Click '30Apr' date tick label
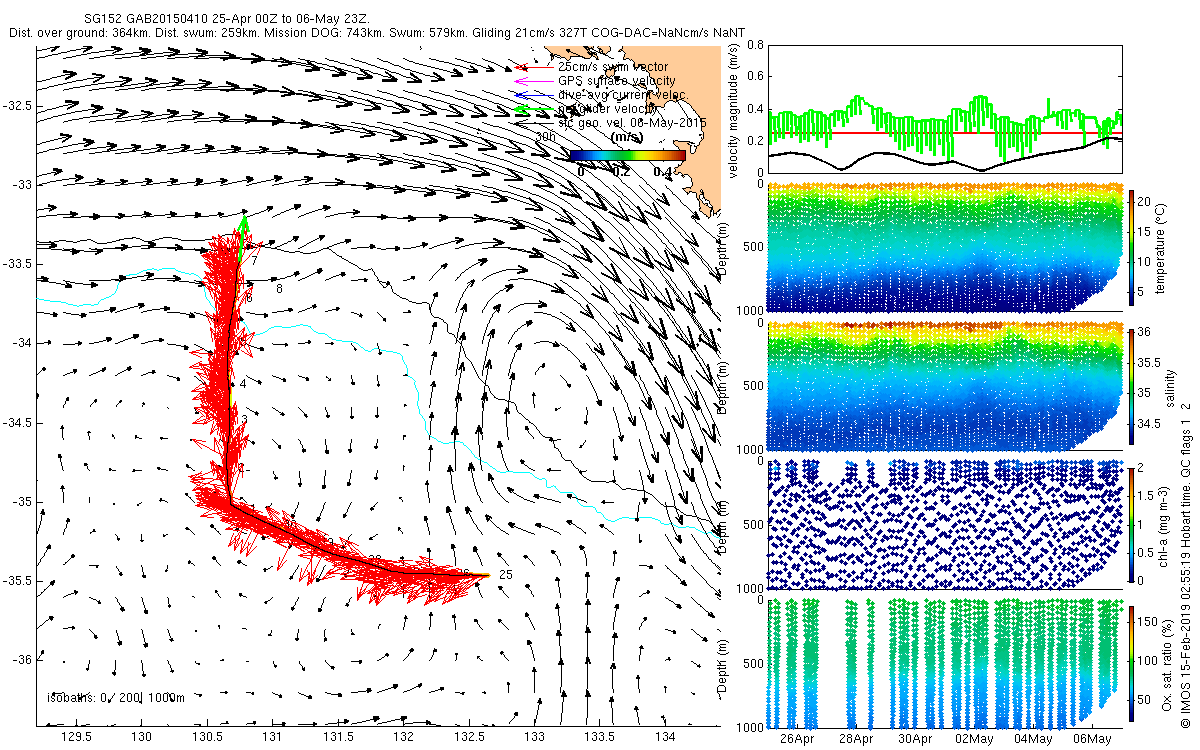This screenshot has width=1200, height=750. click(915, 739)
